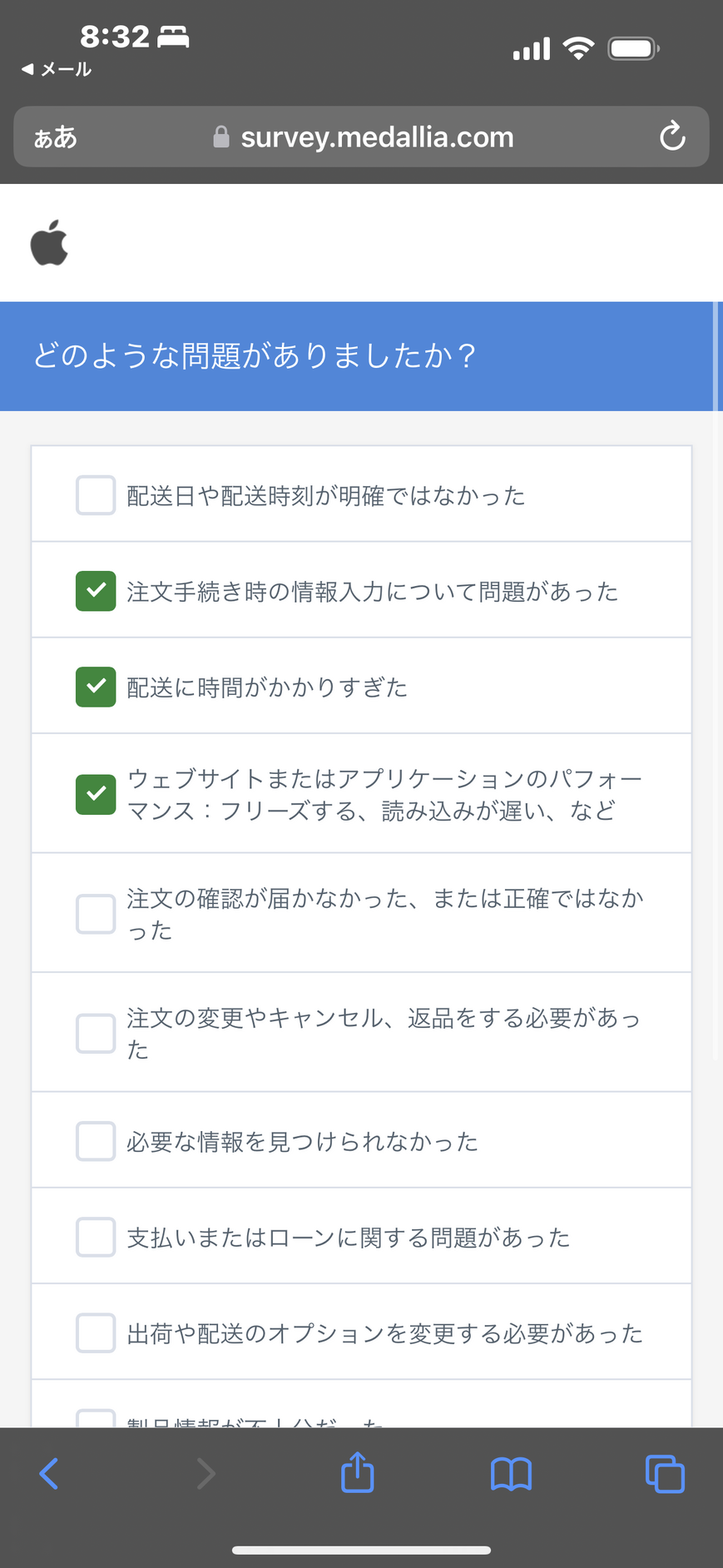The height and width of the screenshot is (1568, 723).
Task: Check 出荷や配送のオプションを変更する必要があった
Action: [96, 1332]
